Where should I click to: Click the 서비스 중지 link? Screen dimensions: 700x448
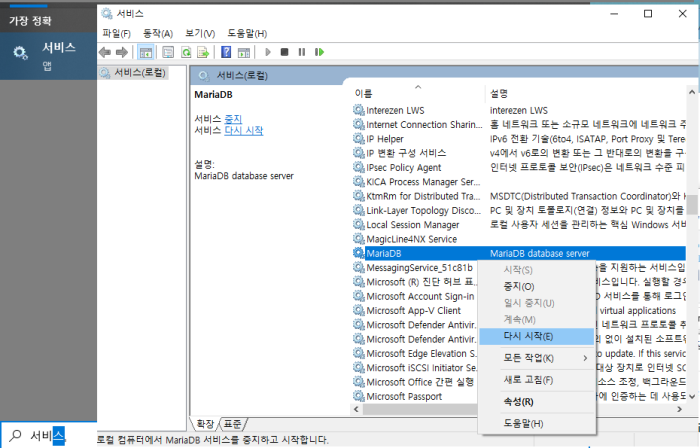[x=233, y=119]
